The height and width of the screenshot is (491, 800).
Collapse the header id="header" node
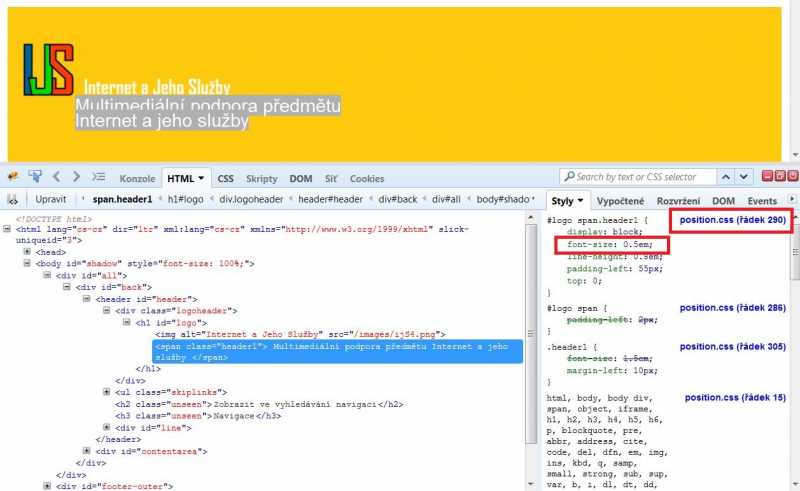pyautogui.click(x=87, y=298)
